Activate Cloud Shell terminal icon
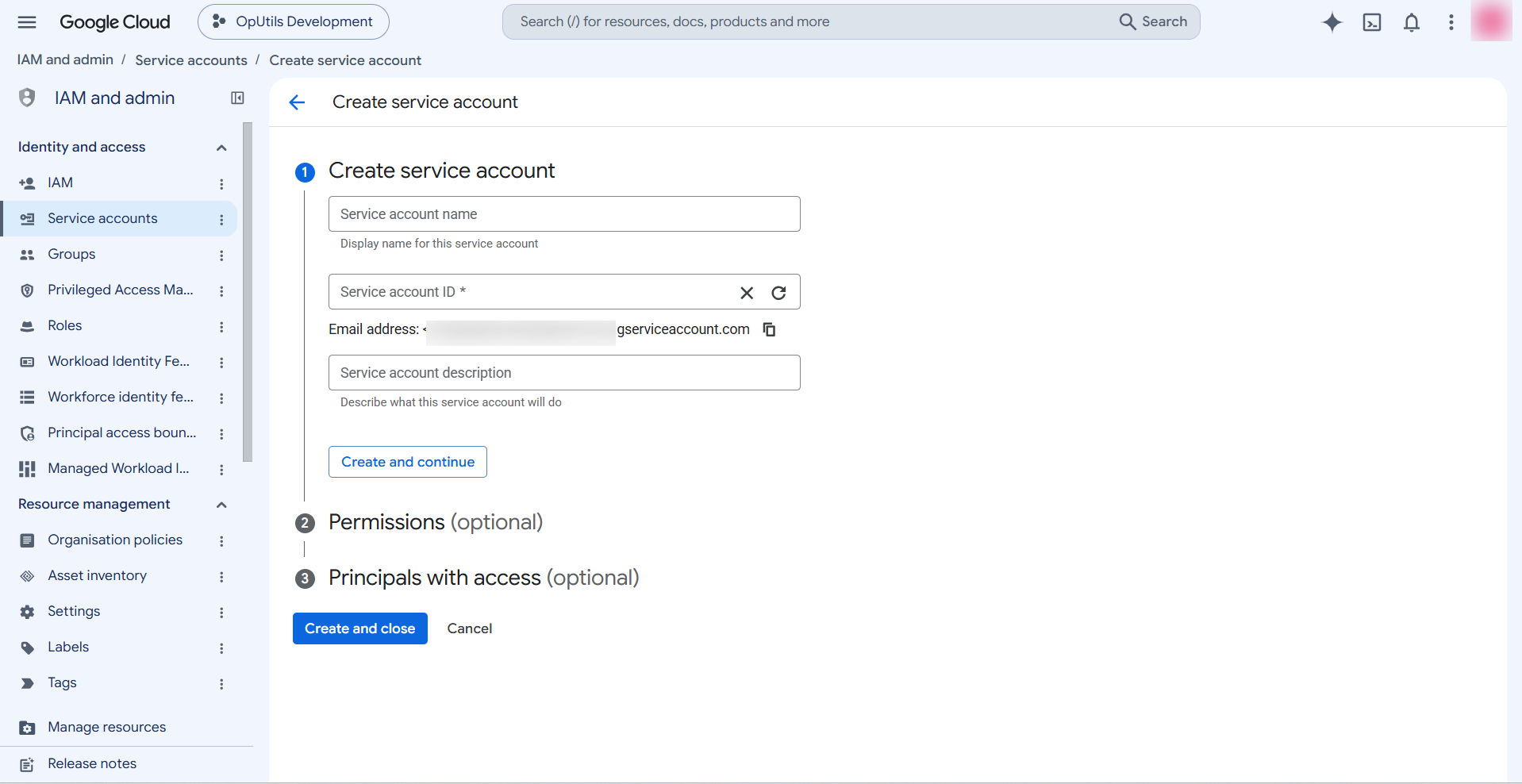 pyautogui.click(x=1372, y=22)
